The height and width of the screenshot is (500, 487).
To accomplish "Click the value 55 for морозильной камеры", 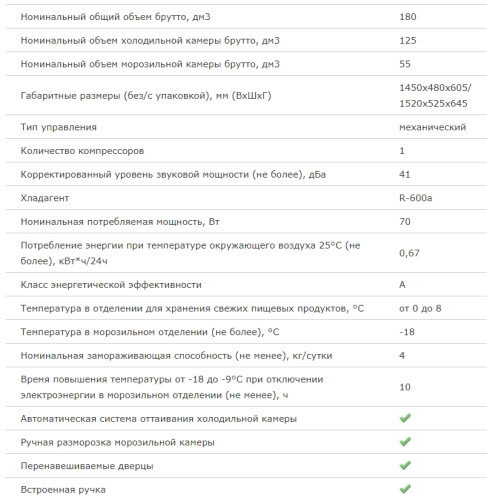I will point(405,64).
